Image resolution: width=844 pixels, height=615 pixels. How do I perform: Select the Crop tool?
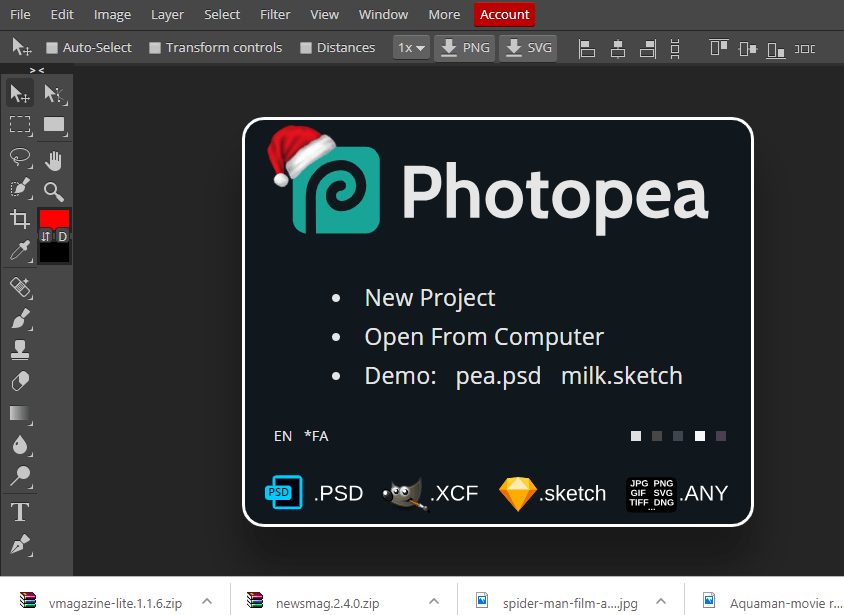tap(20, 219)
